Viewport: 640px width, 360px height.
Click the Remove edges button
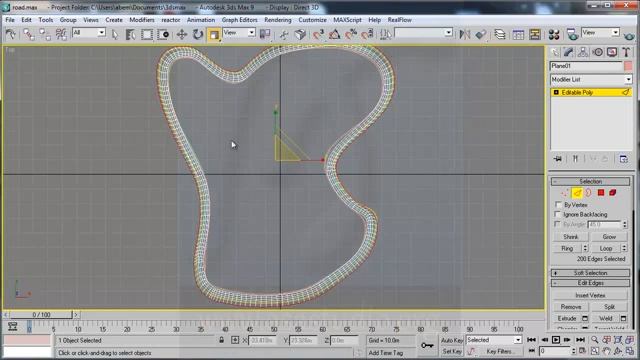point(571,307)
